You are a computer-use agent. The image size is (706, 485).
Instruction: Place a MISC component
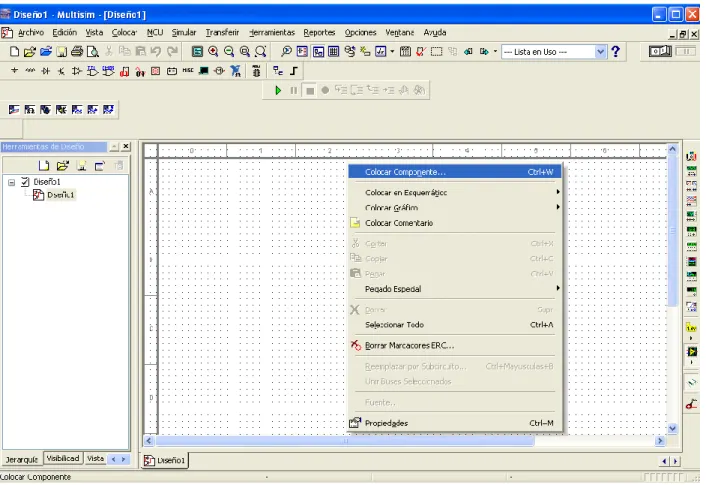click(188, 71)
